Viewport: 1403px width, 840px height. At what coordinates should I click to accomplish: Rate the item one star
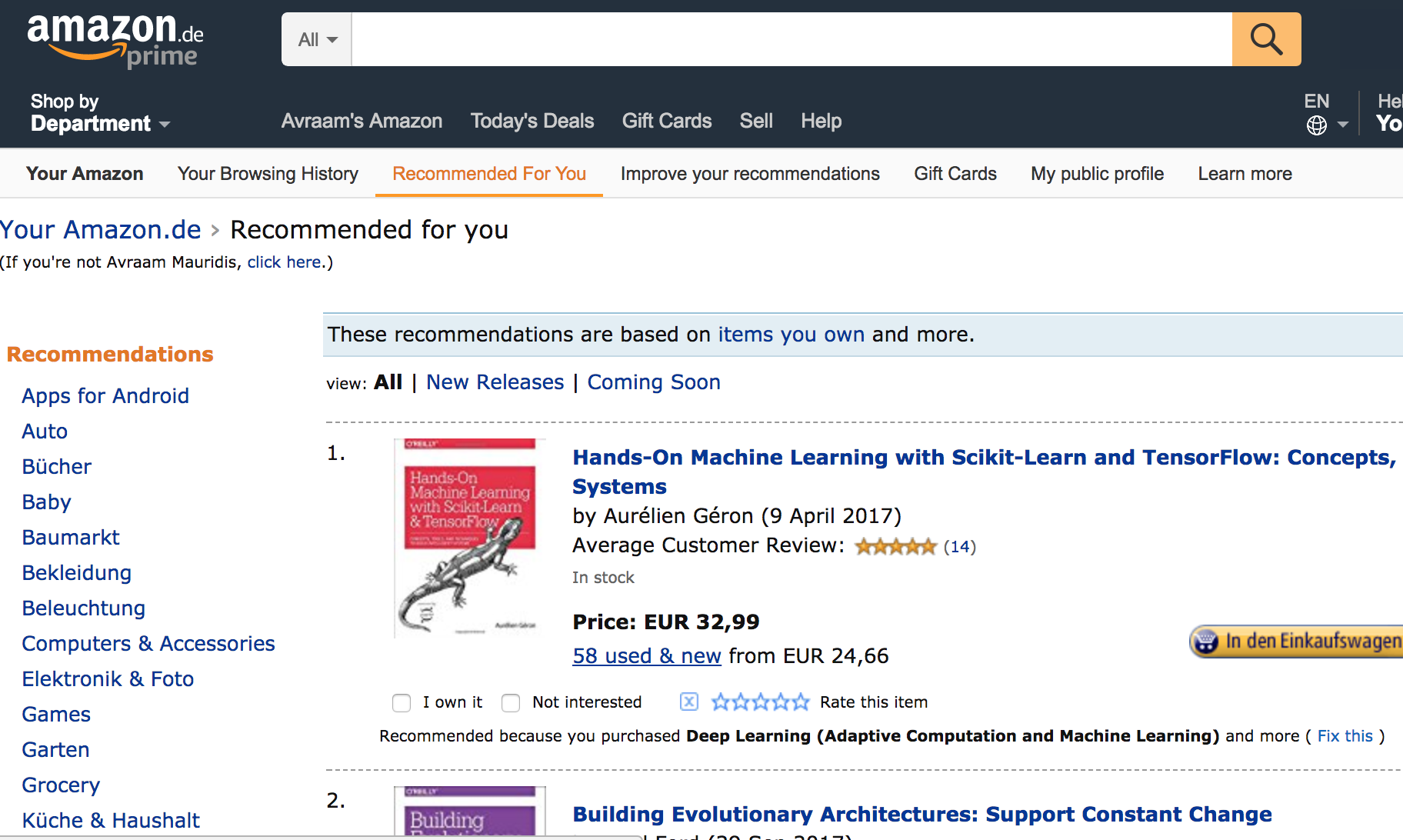point(721,702)
